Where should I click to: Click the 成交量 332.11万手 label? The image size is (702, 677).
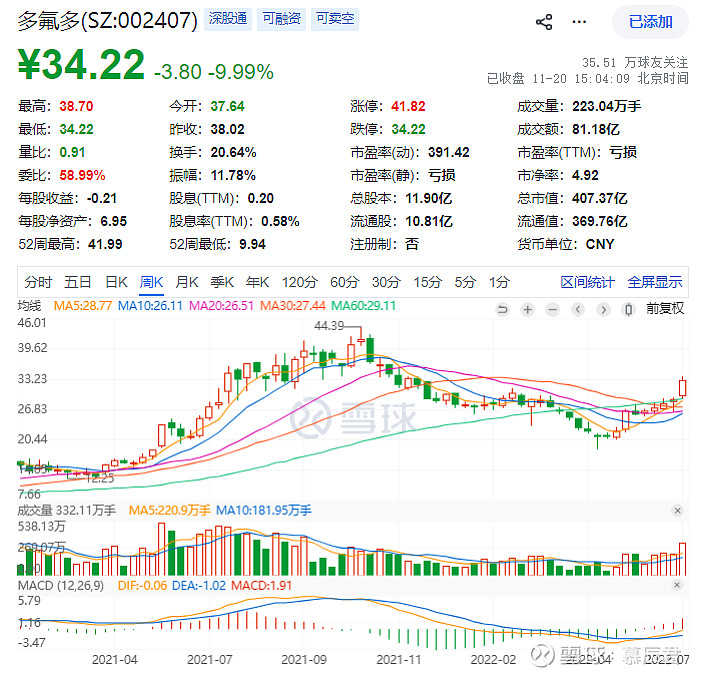[x=67, y=510]
